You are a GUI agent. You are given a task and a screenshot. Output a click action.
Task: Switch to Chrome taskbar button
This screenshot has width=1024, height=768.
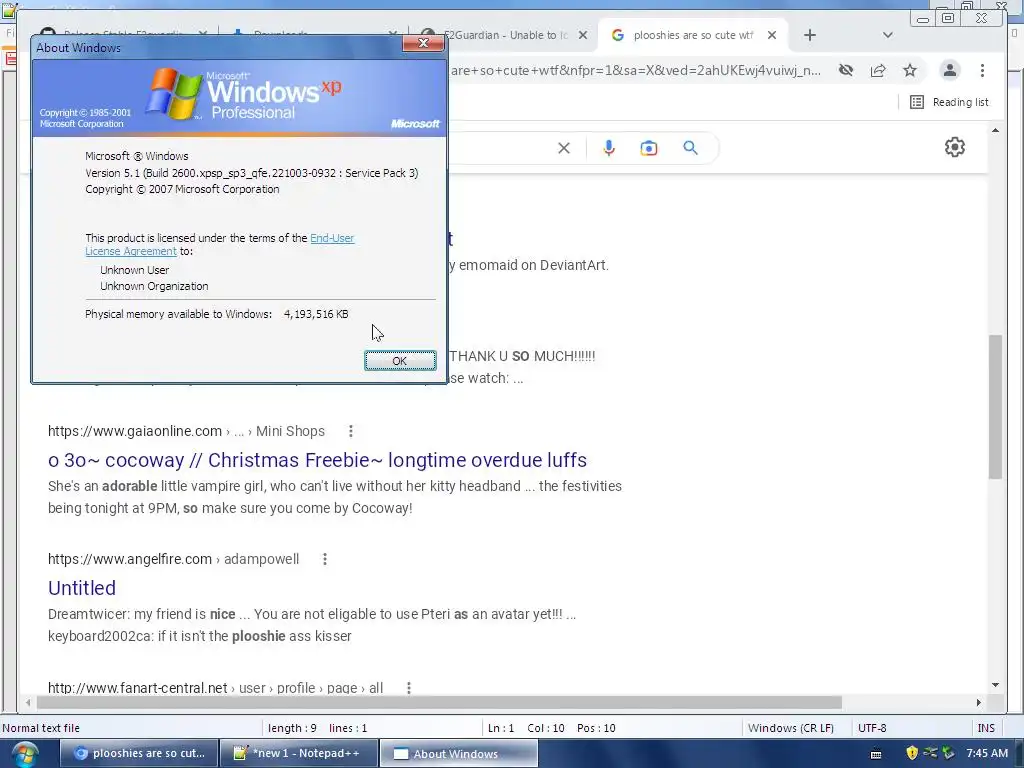tap(138, 754)
